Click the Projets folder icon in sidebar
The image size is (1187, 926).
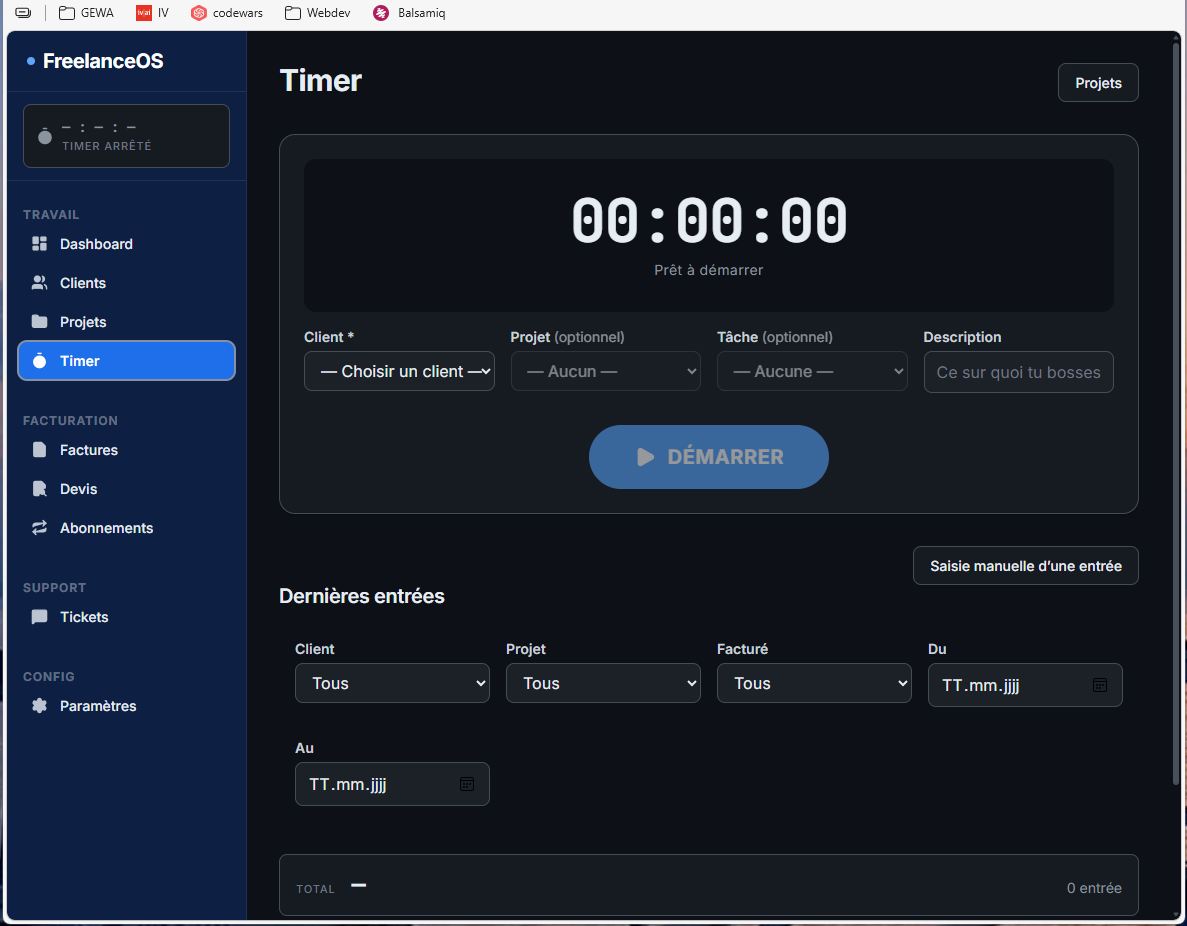click(40, 322)
